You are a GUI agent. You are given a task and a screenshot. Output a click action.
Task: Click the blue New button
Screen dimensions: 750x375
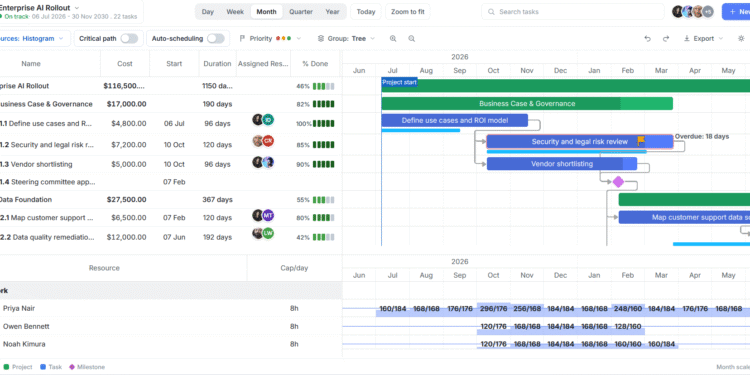pyautogui.click(x=736, y=12)
